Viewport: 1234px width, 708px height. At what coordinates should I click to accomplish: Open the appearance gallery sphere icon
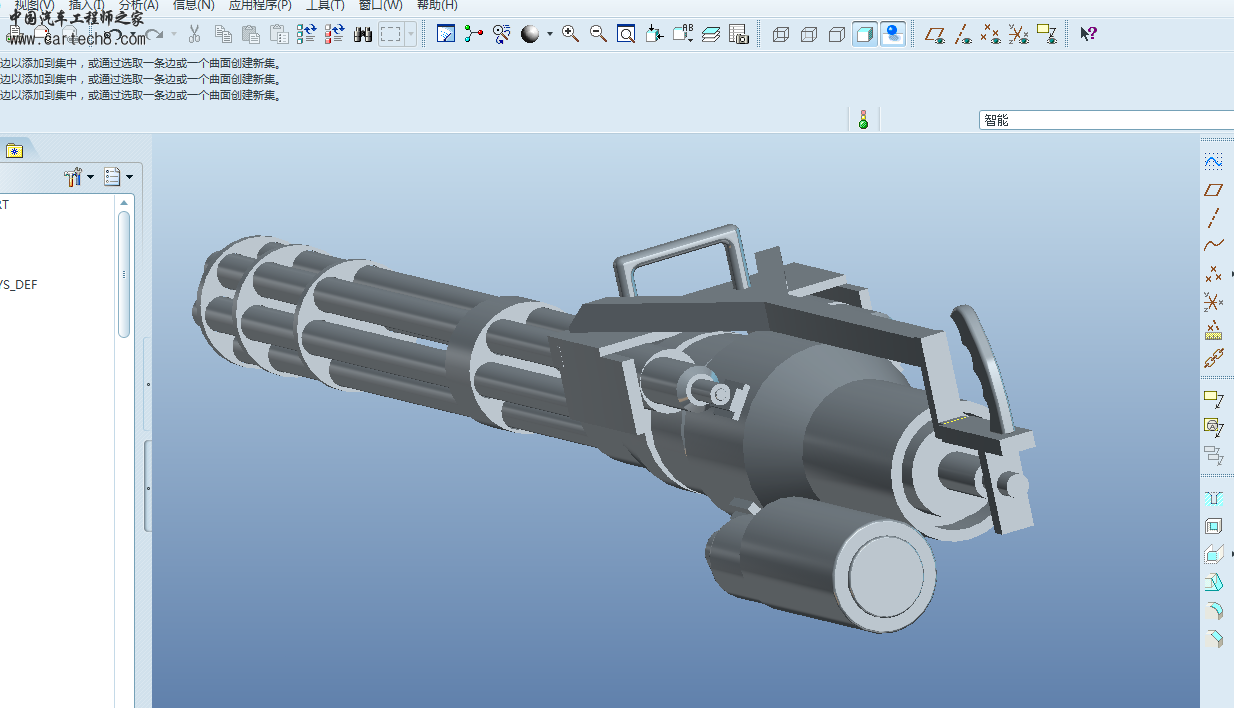pos(530,34)
